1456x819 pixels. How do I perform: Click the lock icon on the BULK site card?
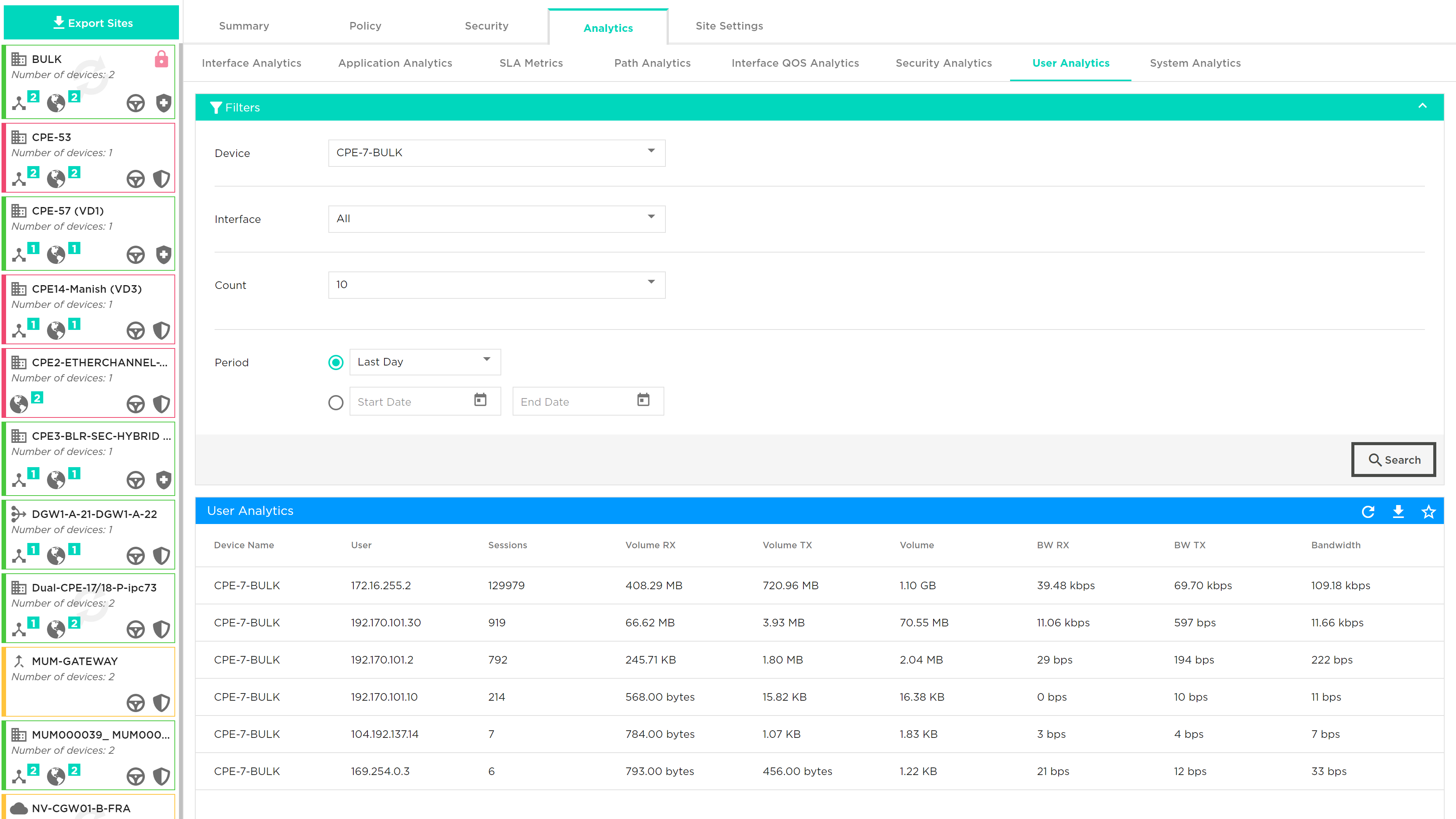[162, 60]
